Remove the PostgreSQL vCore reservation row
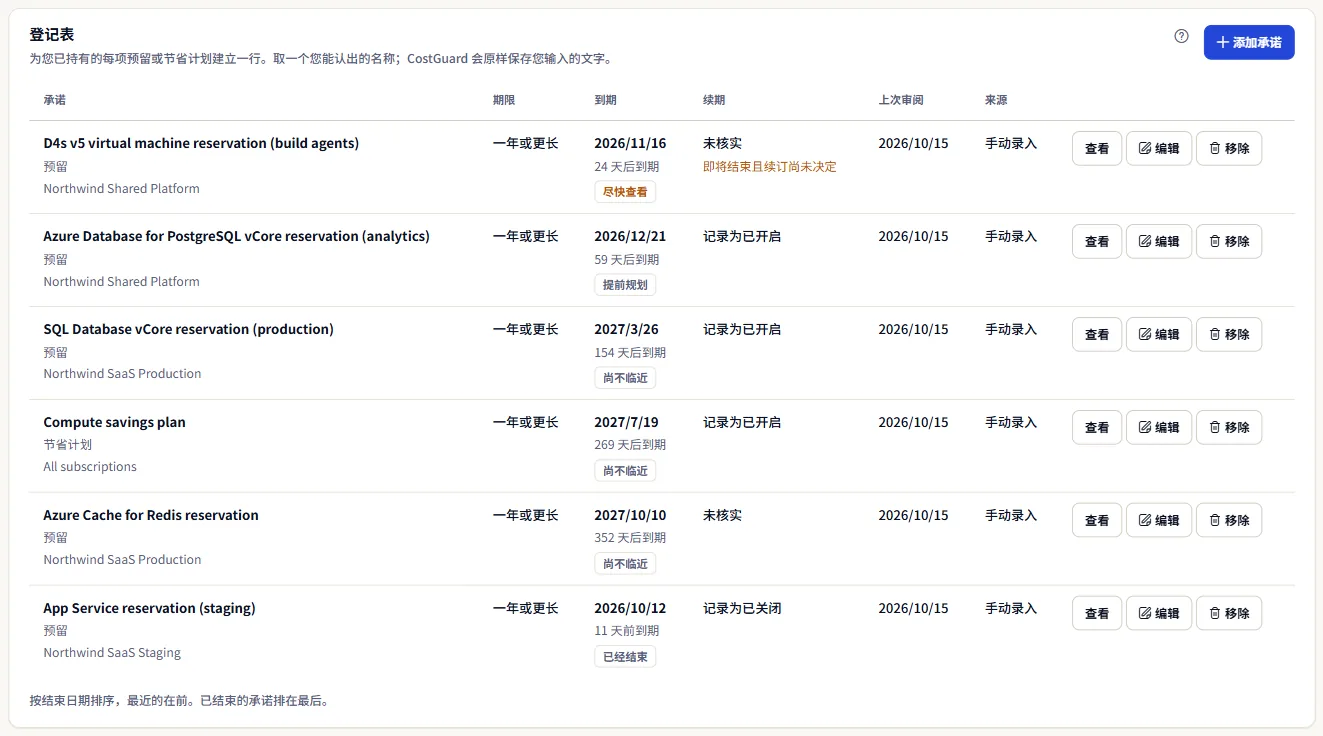Screen dimensions: 1323x736 point(1229,241)
